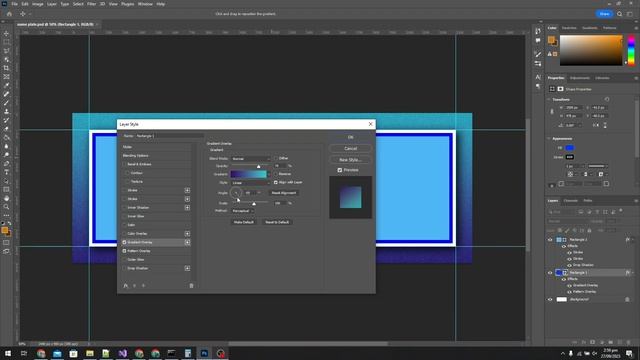Hide Rectangle 2 layer visibility
The width and height of the screenshot is (640, 360).
click(550, 240)
